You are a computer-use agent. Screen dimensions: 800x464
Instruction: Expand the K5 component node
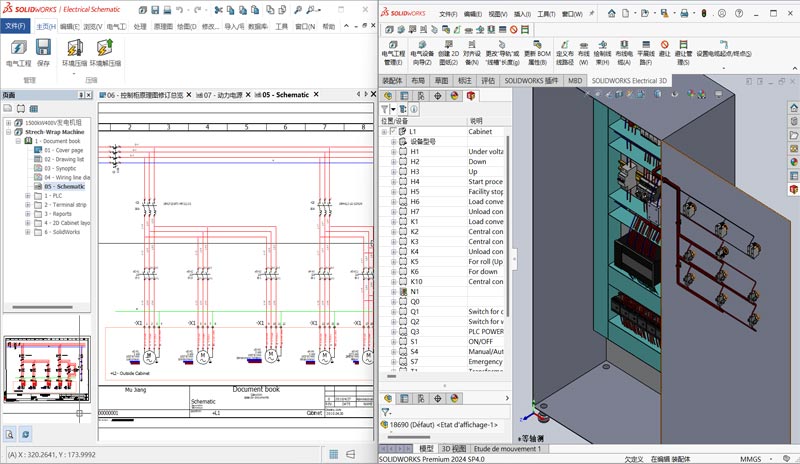393,262
